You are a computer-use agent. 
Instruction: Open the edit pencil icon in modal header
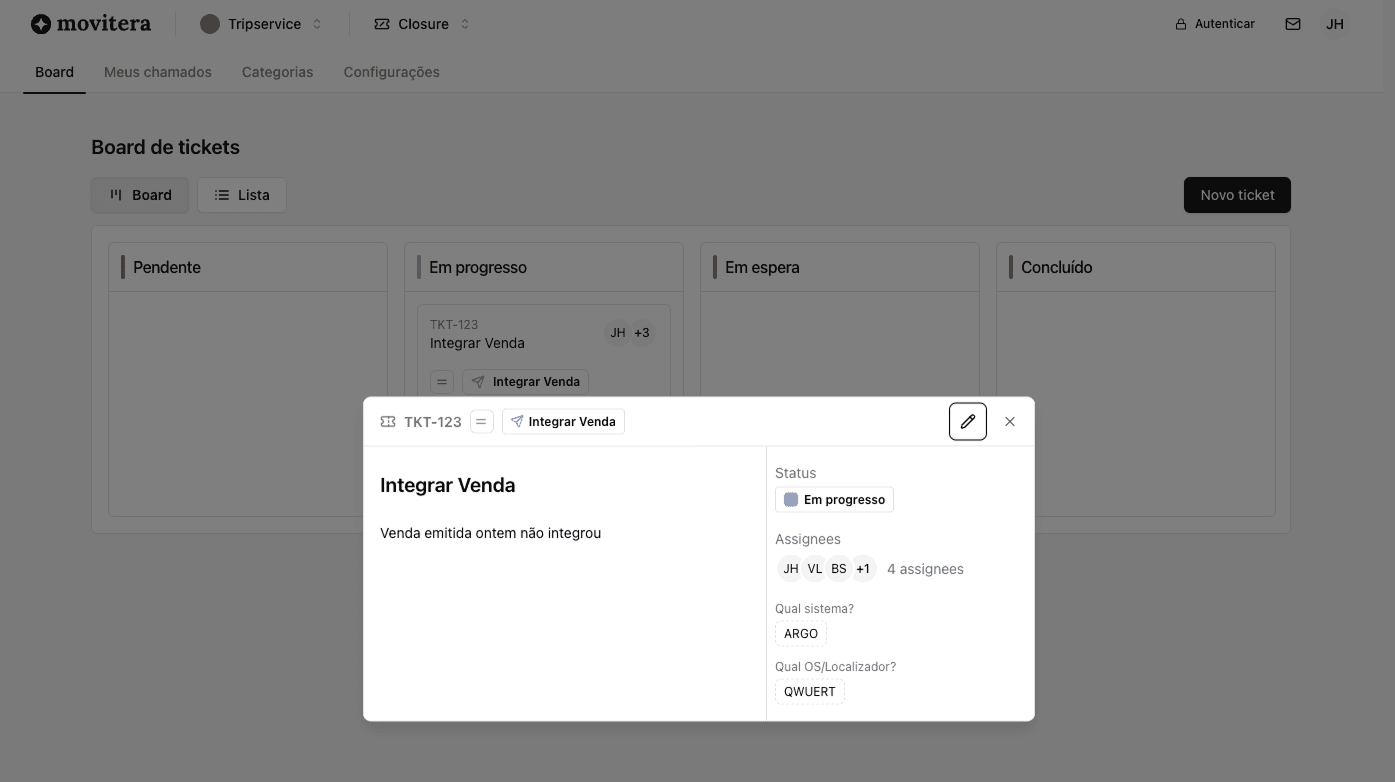coord(967,421)
